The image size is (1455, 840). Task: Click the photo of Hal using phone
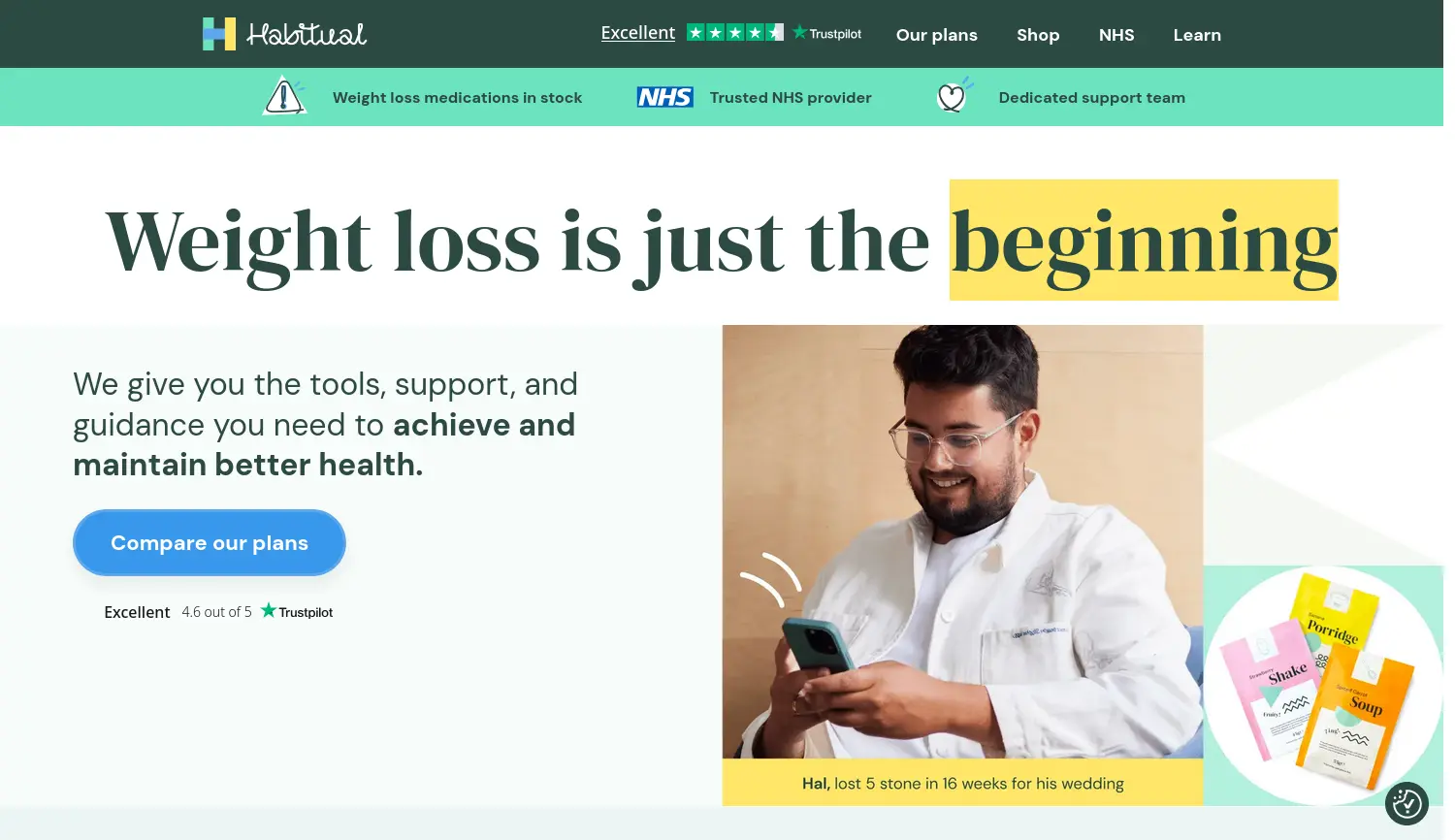coord(963,541)
